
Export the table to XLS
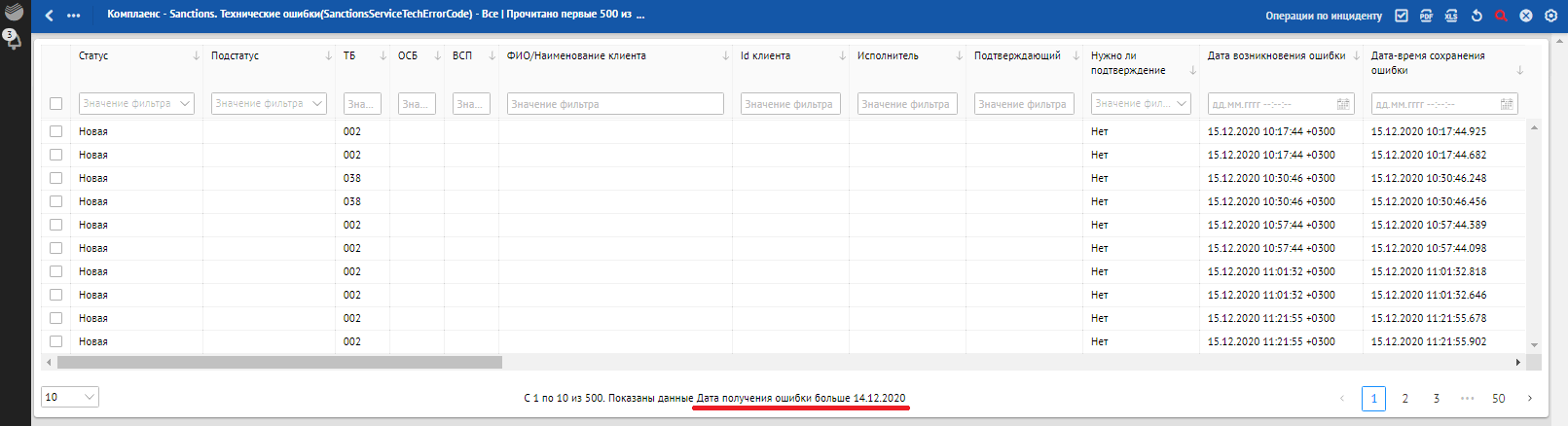click(x=1451, y=16)
